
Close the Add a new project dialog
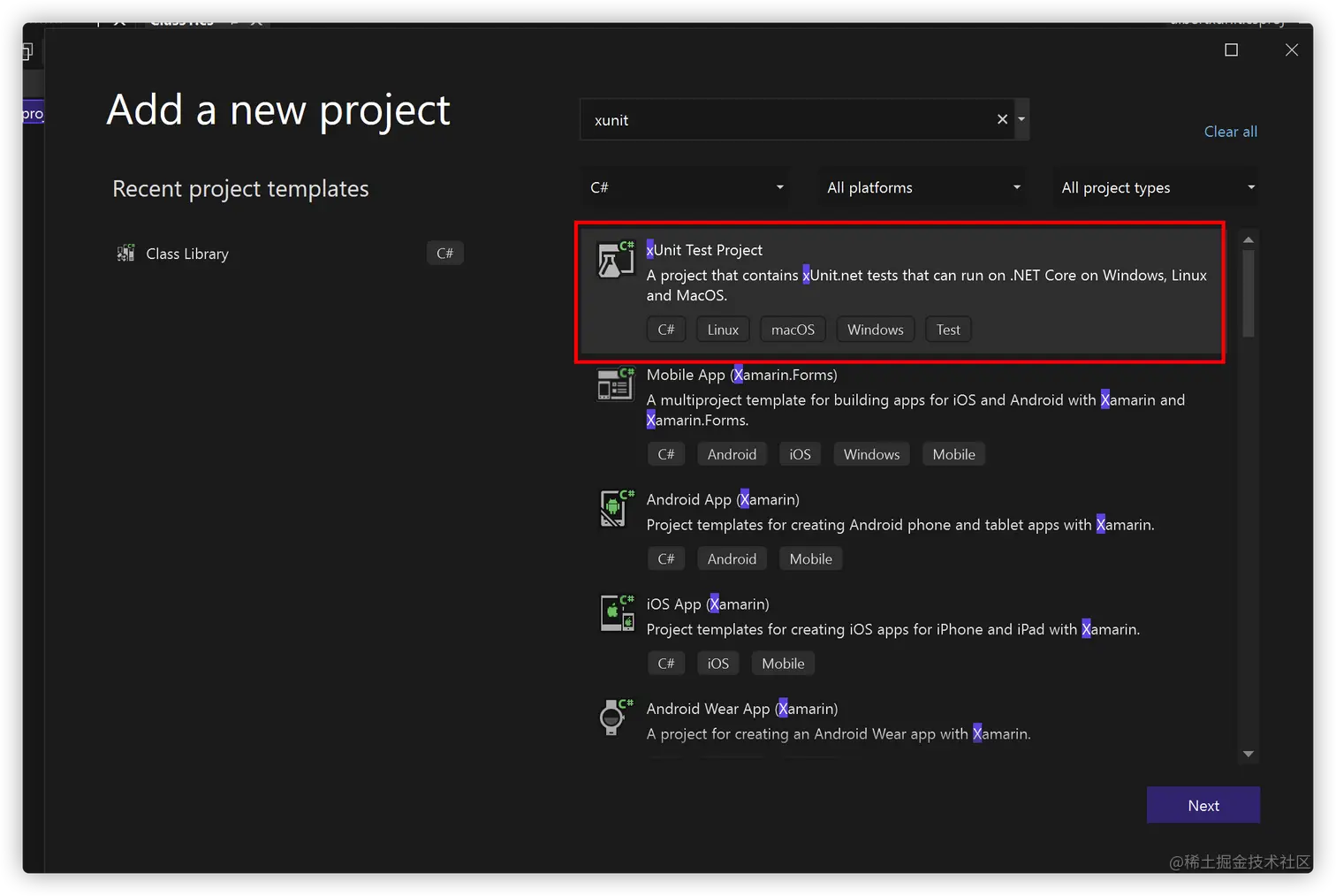click(1291, 49)
